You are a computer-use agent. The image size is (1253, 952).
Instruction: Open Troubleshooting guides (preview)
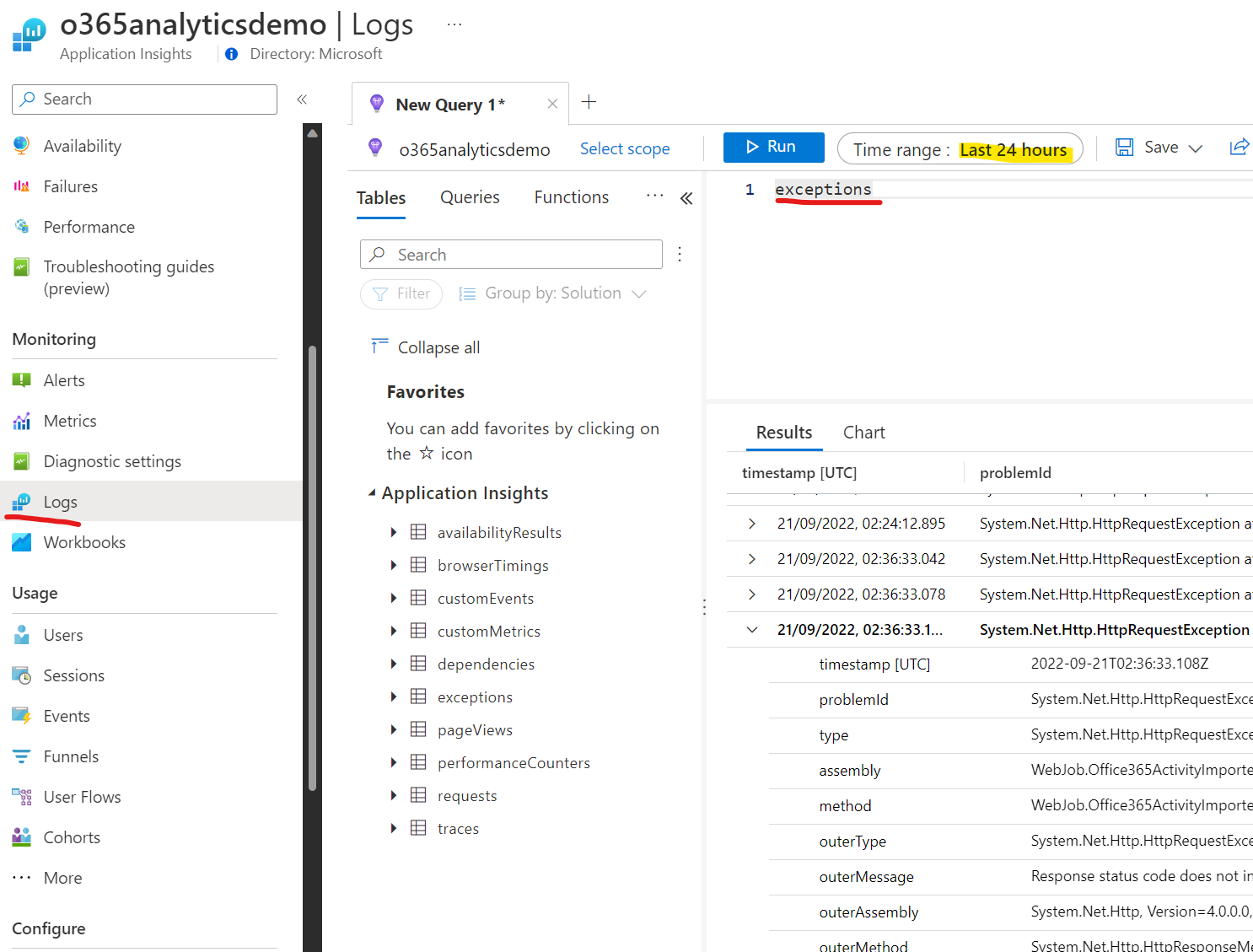point(128,277)
